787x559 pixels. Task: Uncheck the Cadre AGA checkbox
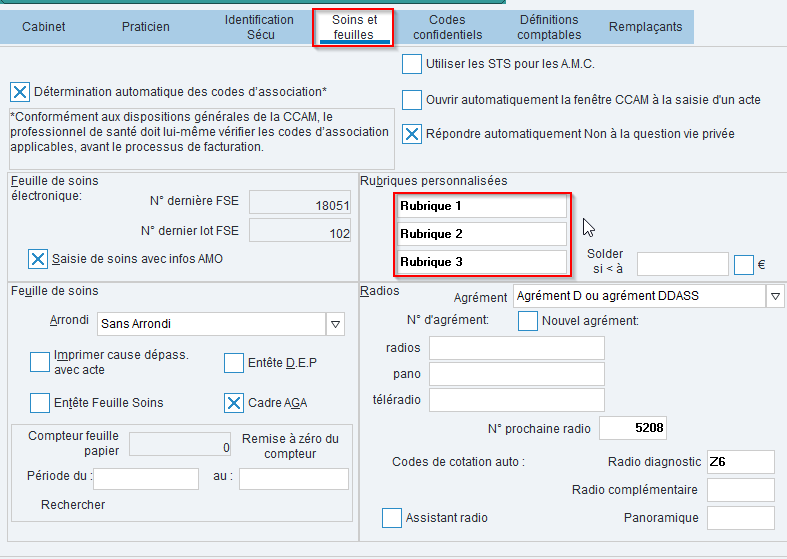pos(233,403)
